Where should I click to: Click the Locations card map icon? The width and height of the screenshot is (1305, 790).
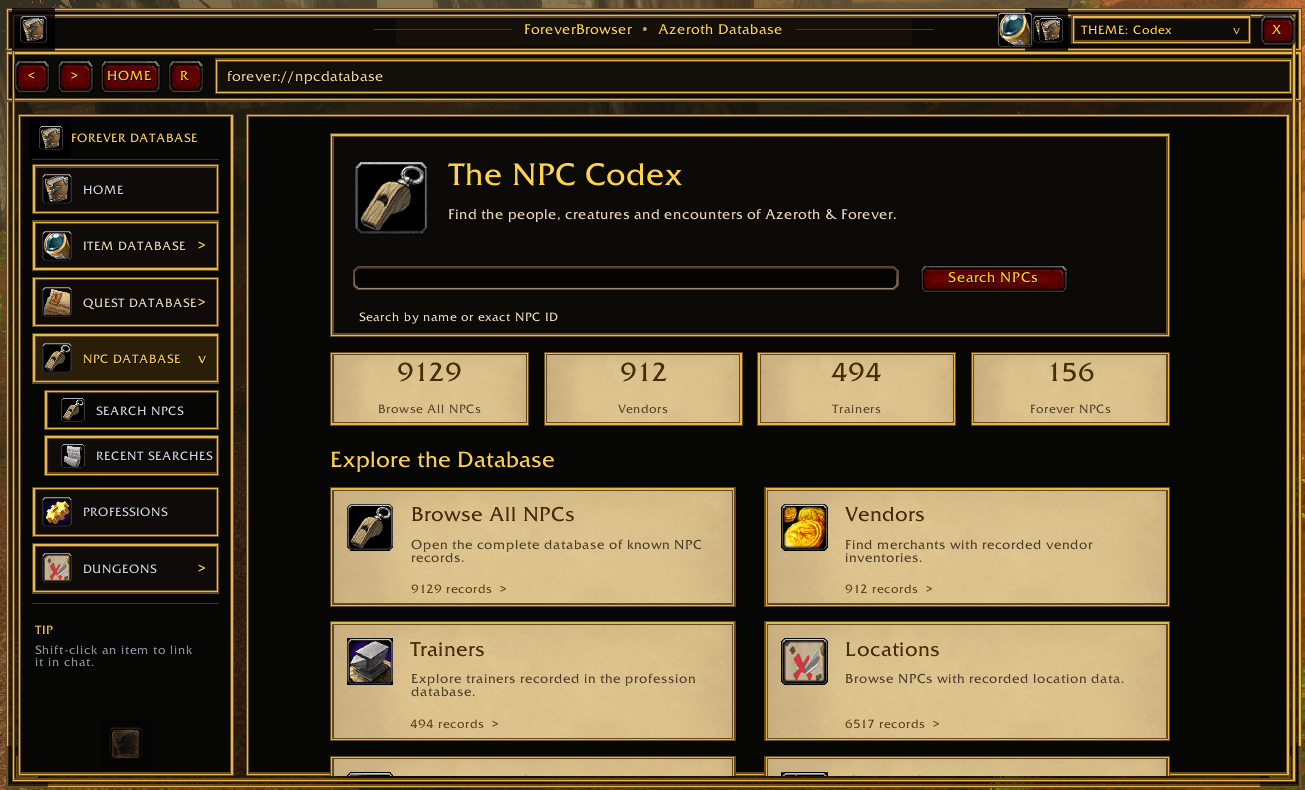[x=804, y=662]
